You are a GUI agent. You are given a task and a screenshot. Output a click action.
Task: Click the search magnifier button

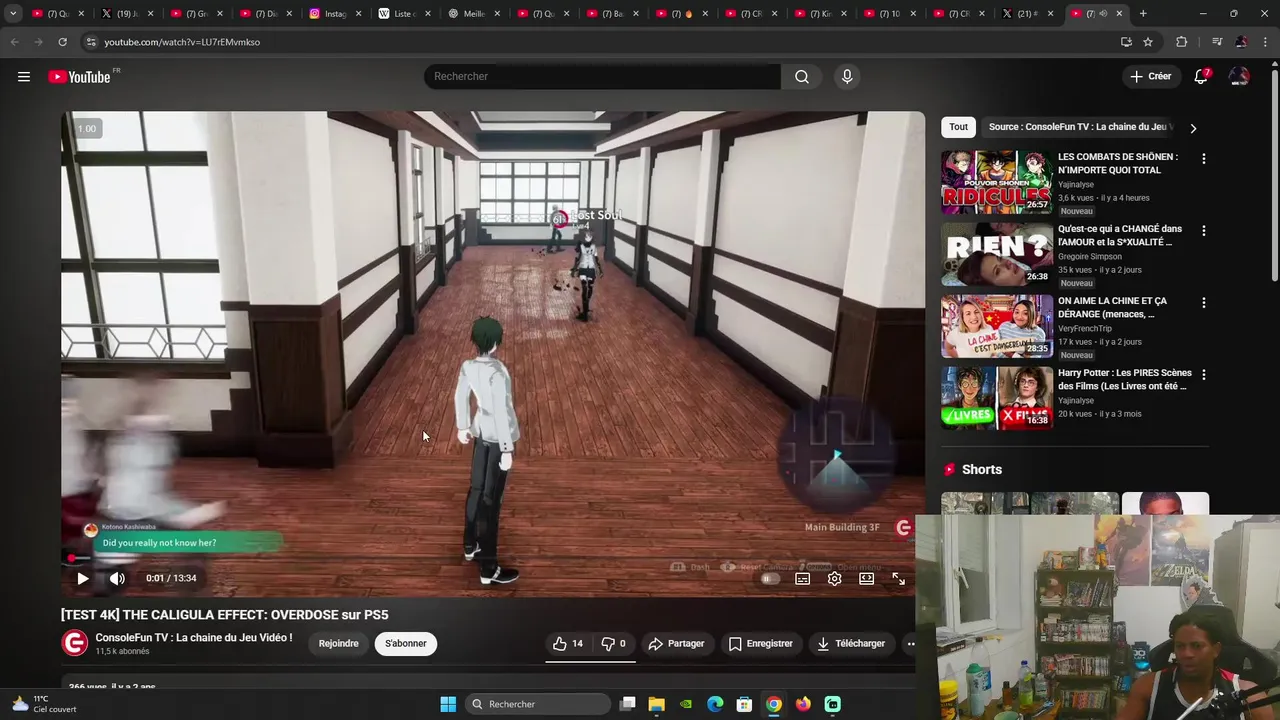click(x=802, y=77)
